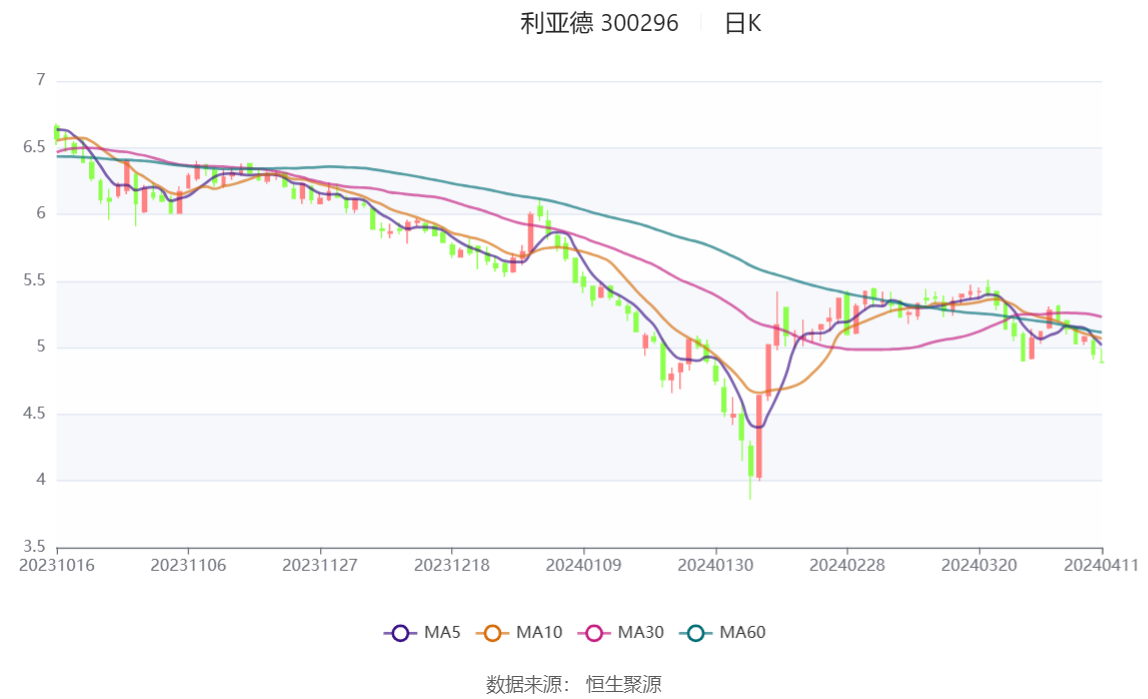Click the MA60 teal legend circle marker
Viewport: 1148px width, 699px height.
point(697,633)
